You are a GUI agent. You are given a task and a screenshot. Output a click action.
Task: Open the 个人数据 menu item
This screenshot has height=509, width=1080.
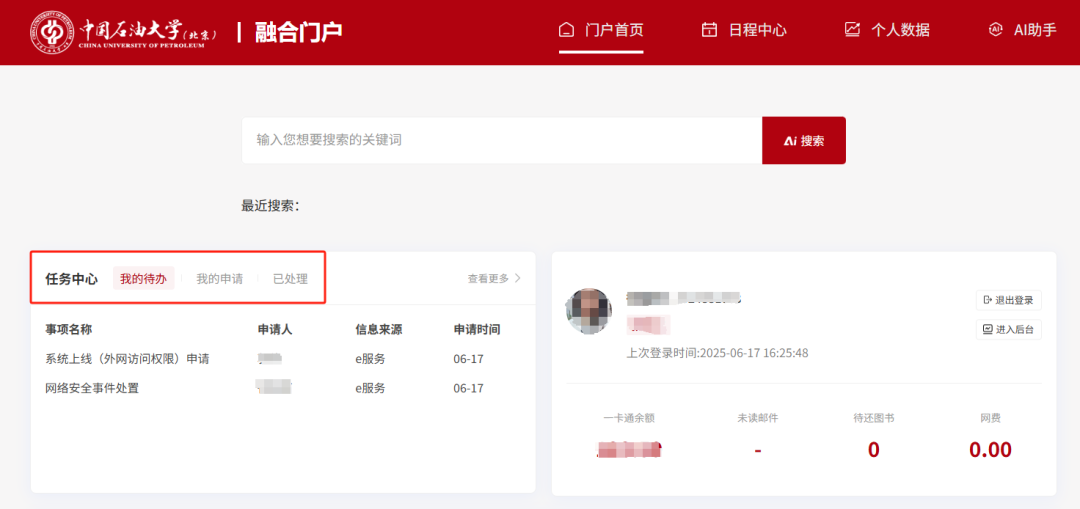click(x=900, y=30)
